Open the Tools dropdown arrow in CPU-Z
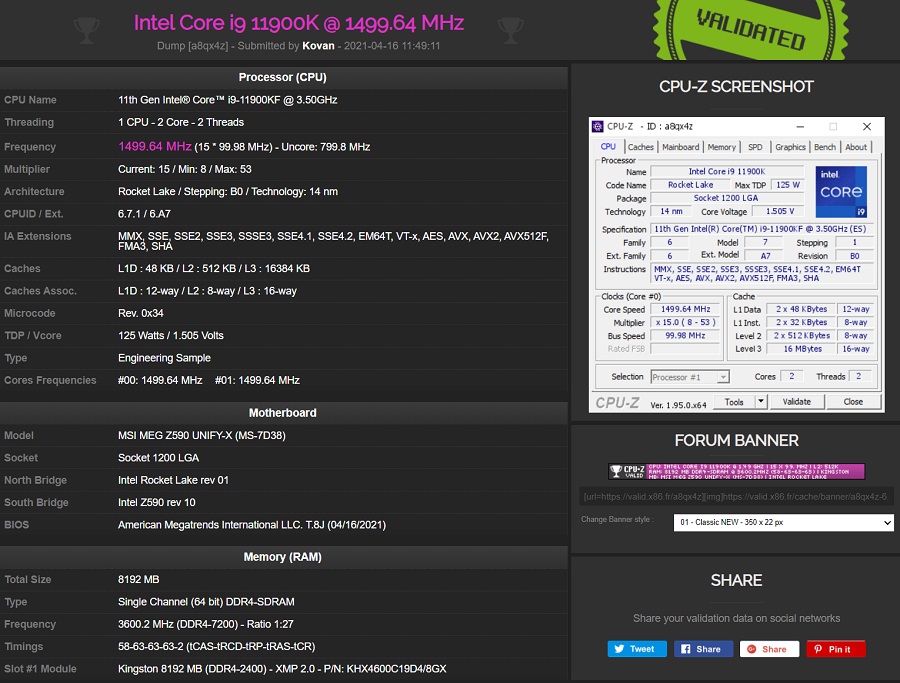 761,401
